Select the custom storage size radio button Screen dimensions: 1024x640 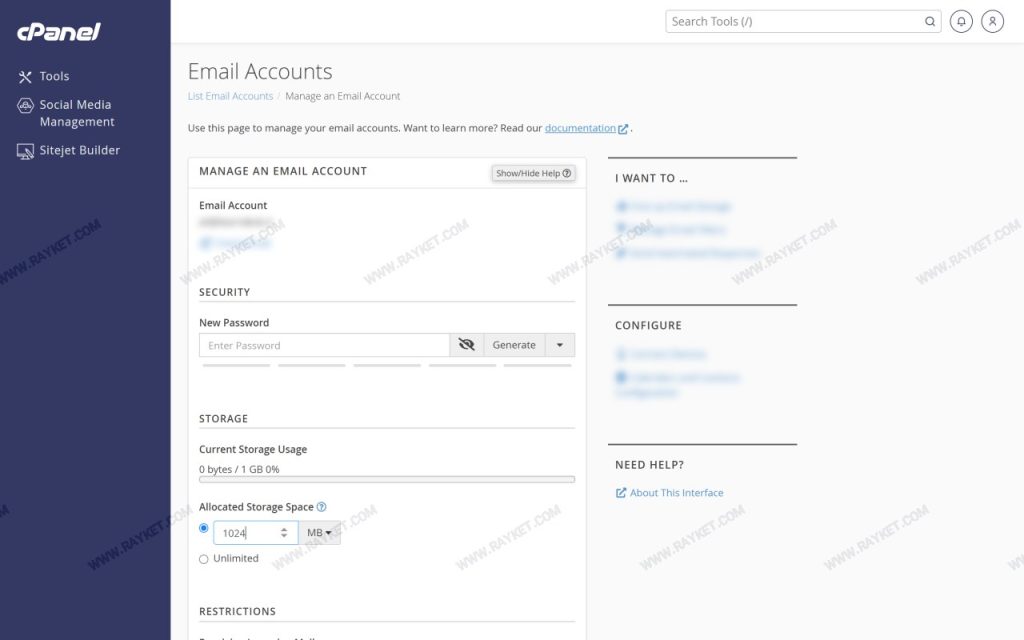click(204, 528)
